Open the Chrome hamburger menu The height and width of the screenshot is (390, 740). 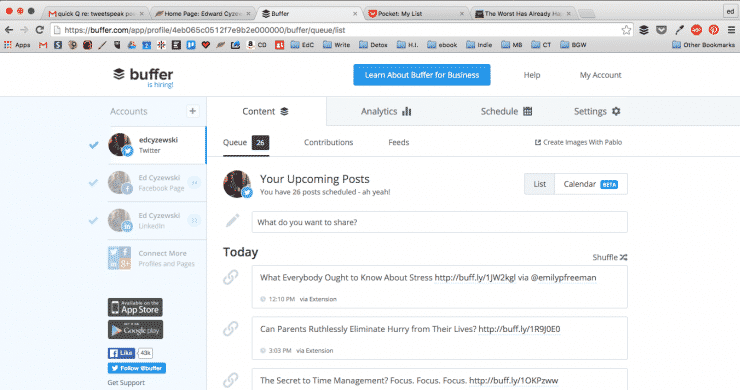[x=731, y=30]
